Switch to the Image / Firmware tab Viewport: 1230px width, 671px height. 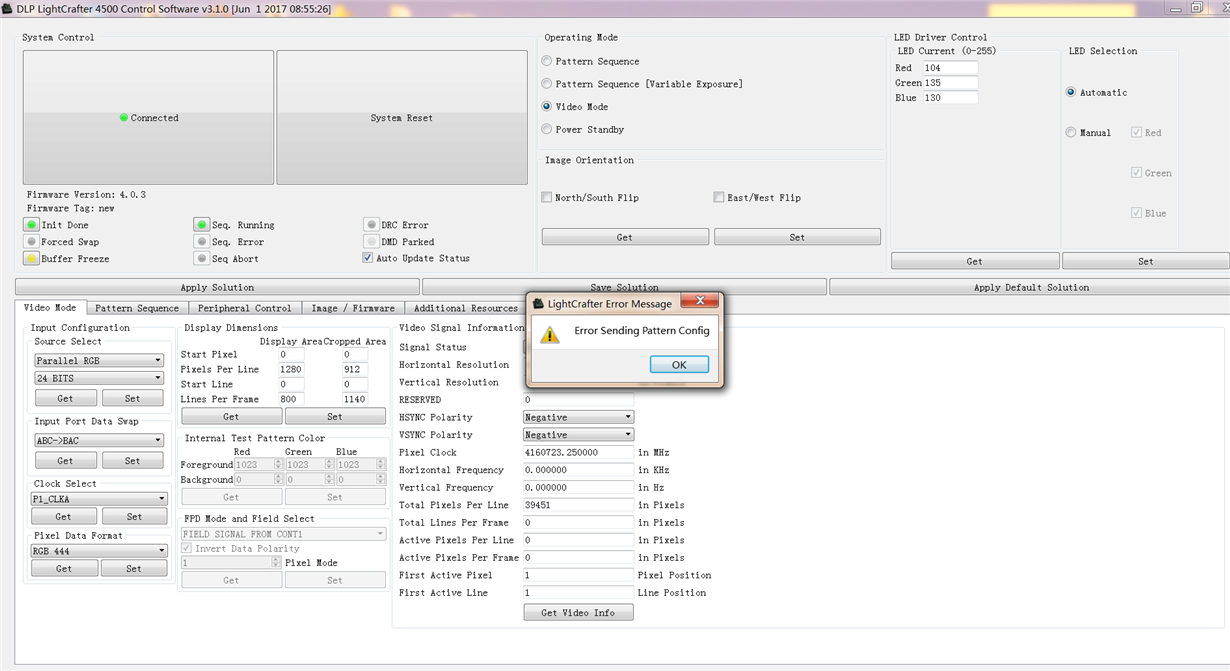tap(353, 308)
